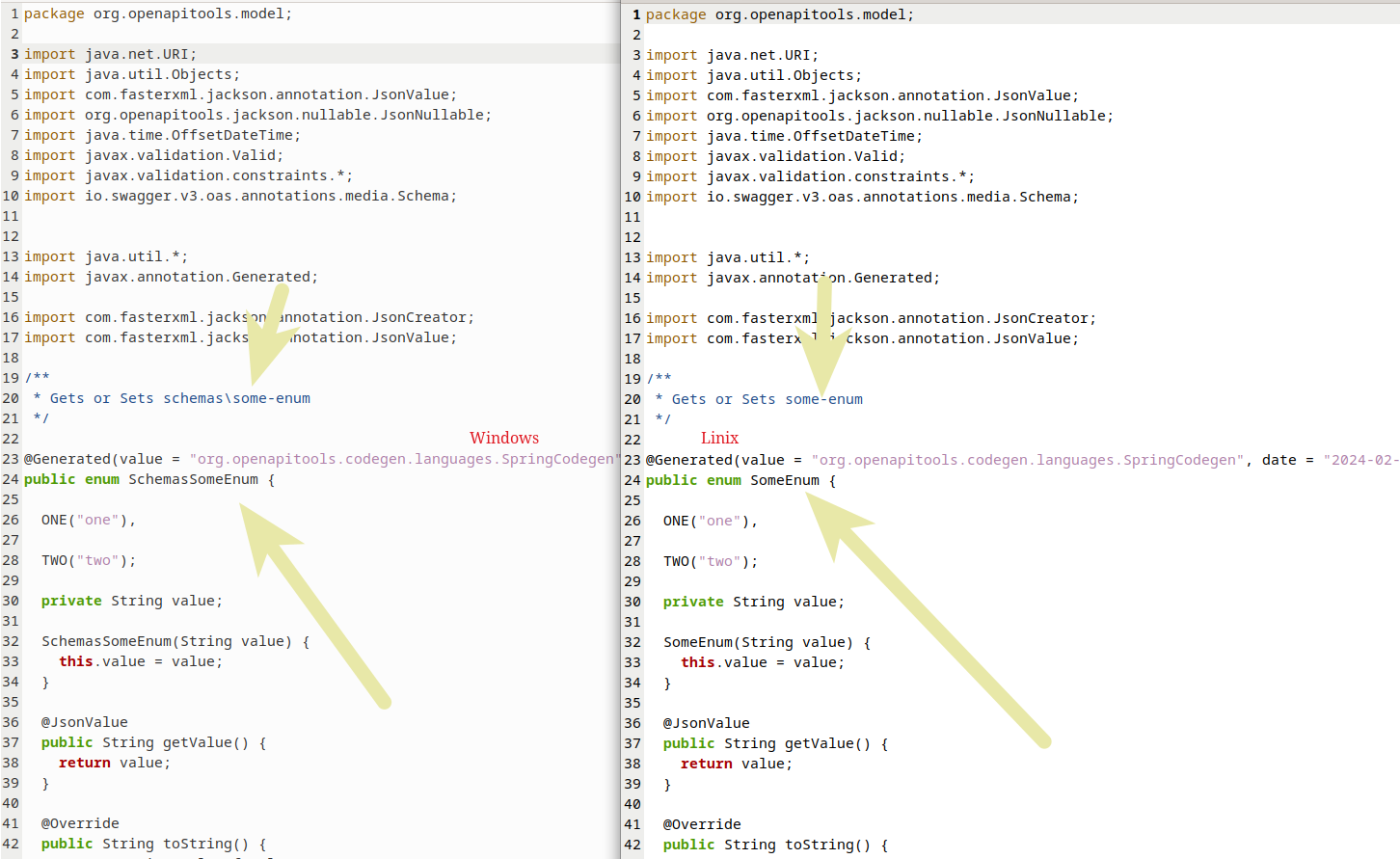Click line number 1 in right panel
The width and height of the screenshot is (1400, 859).
[634, 13]
